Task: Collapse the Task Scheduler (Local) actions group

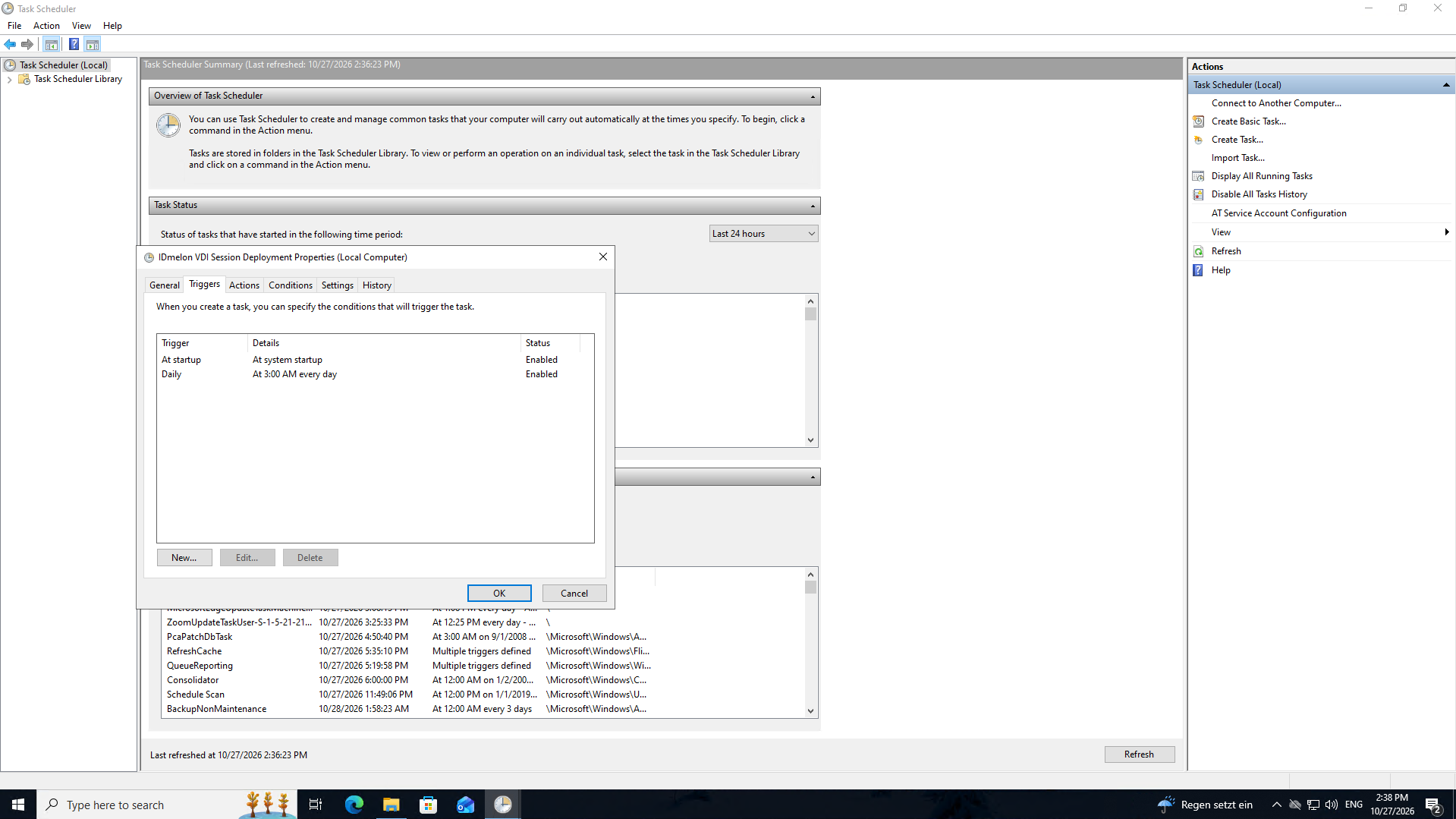Action: point(1445,85)
